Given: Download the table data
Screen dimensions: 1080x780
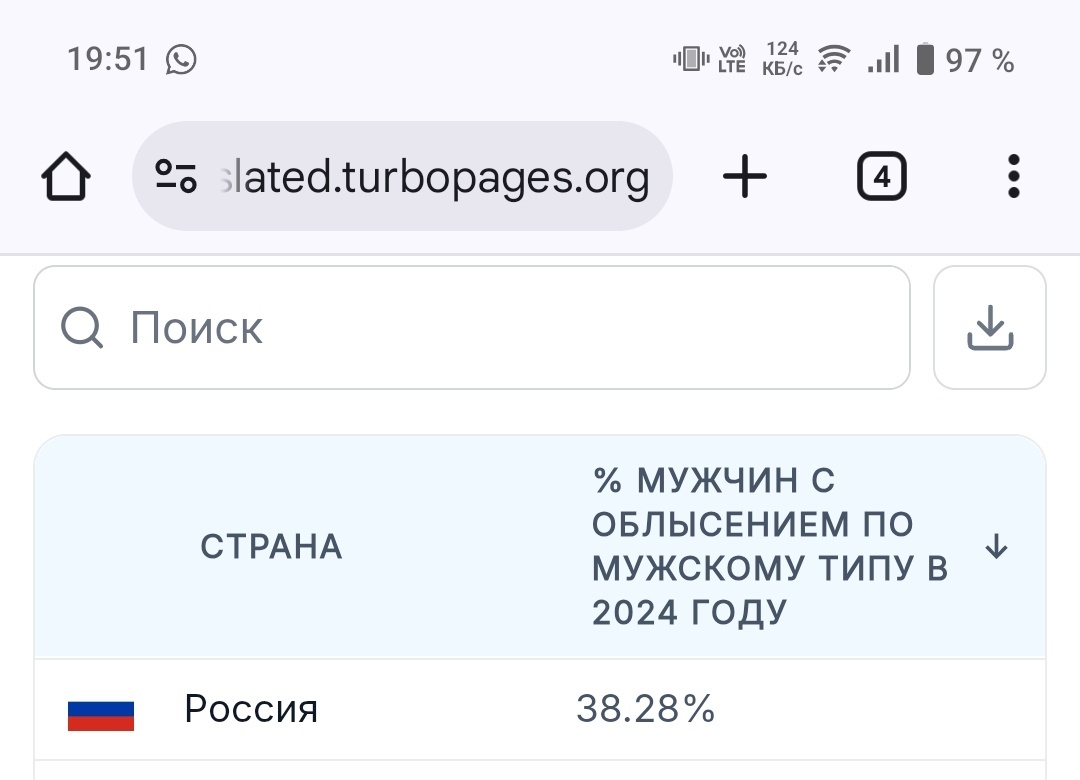Looking at the screenshot, I should 990,328.
